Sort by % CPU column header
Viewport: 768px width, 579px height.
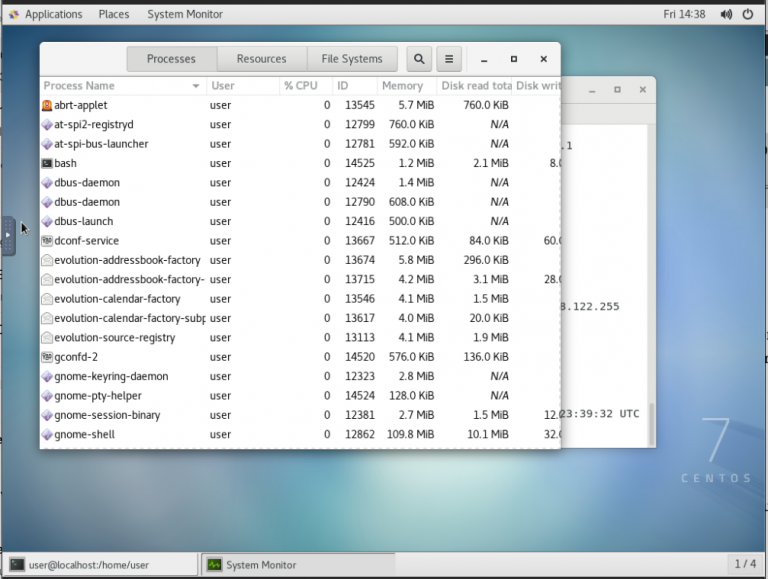(x=305, y=86)
